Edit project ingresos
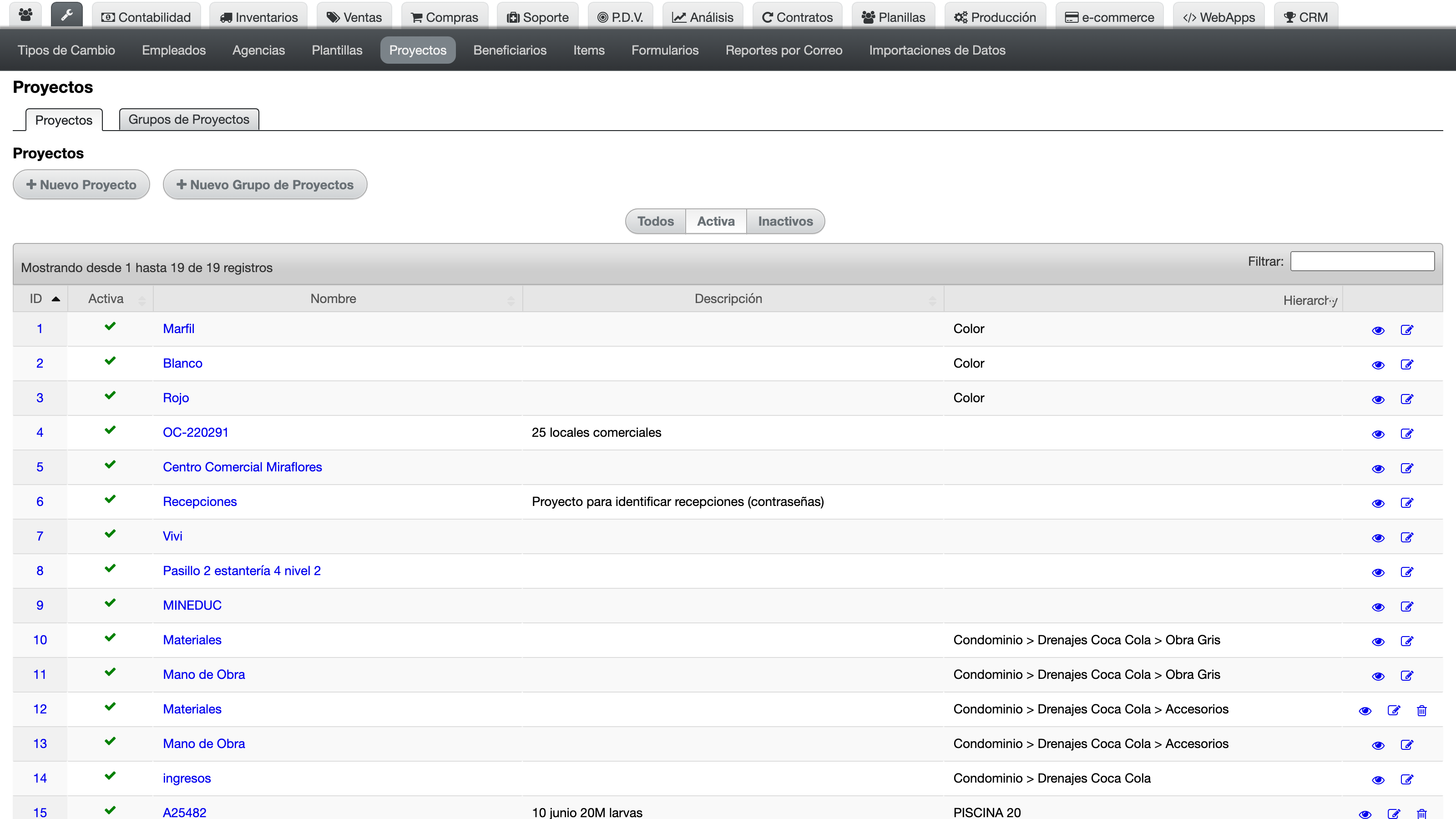The height and width of the screenshot is (819, 1456). tap(1407, 779)
